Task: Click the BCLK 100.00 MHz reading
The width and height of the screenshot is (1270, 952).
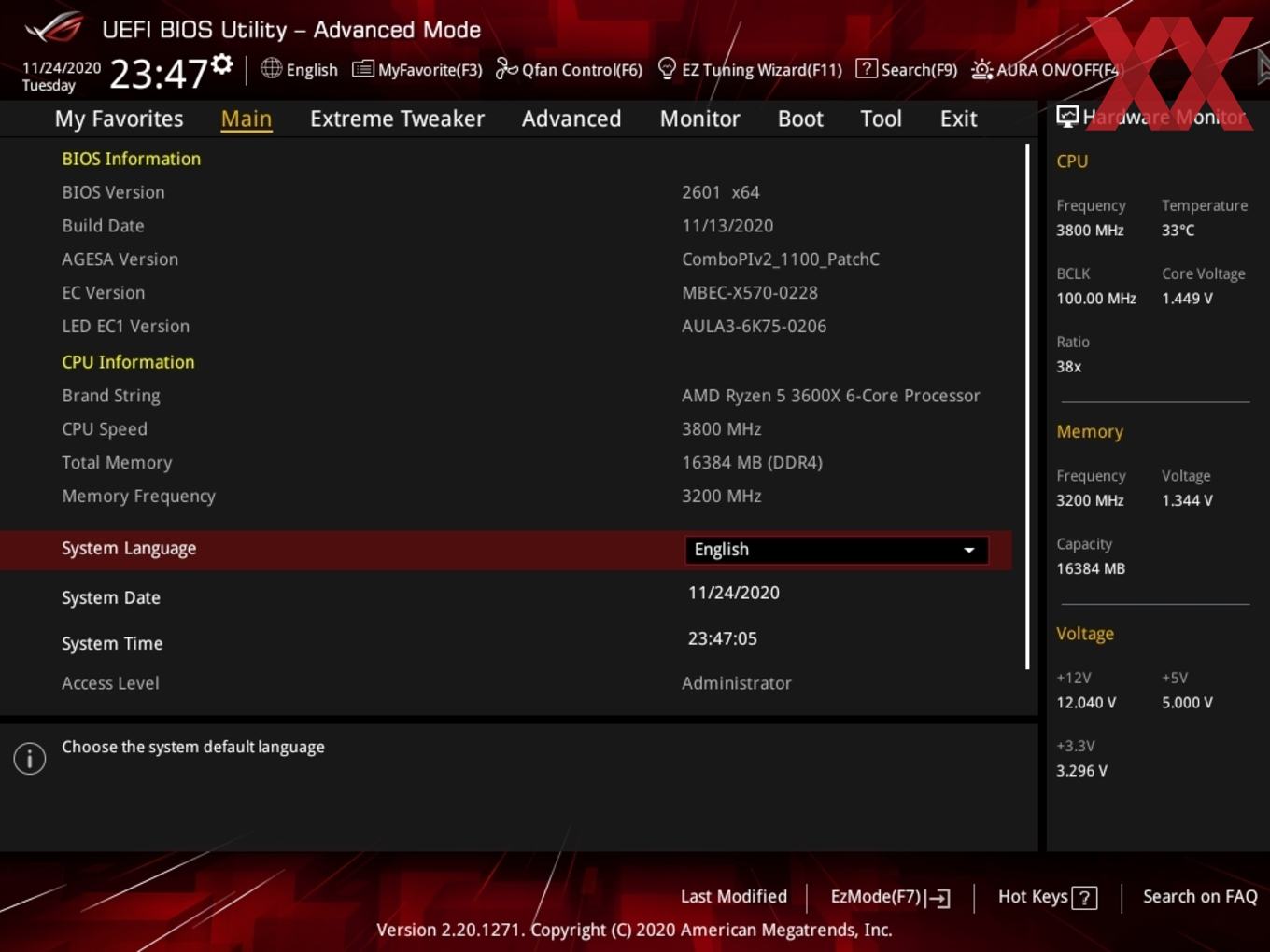Action: tap(1096, 299)
